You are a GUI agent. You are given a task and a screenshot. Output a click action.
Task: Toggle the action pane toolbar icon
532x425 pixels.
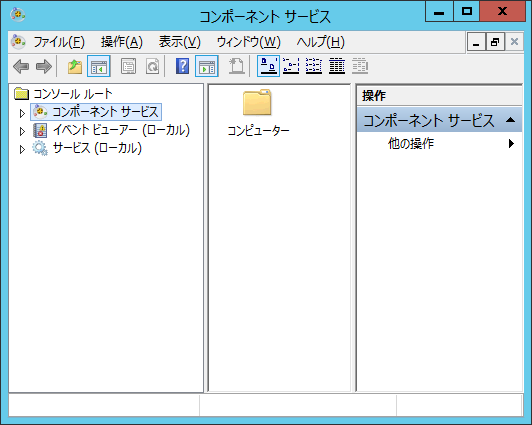click(x=207, y=66)
